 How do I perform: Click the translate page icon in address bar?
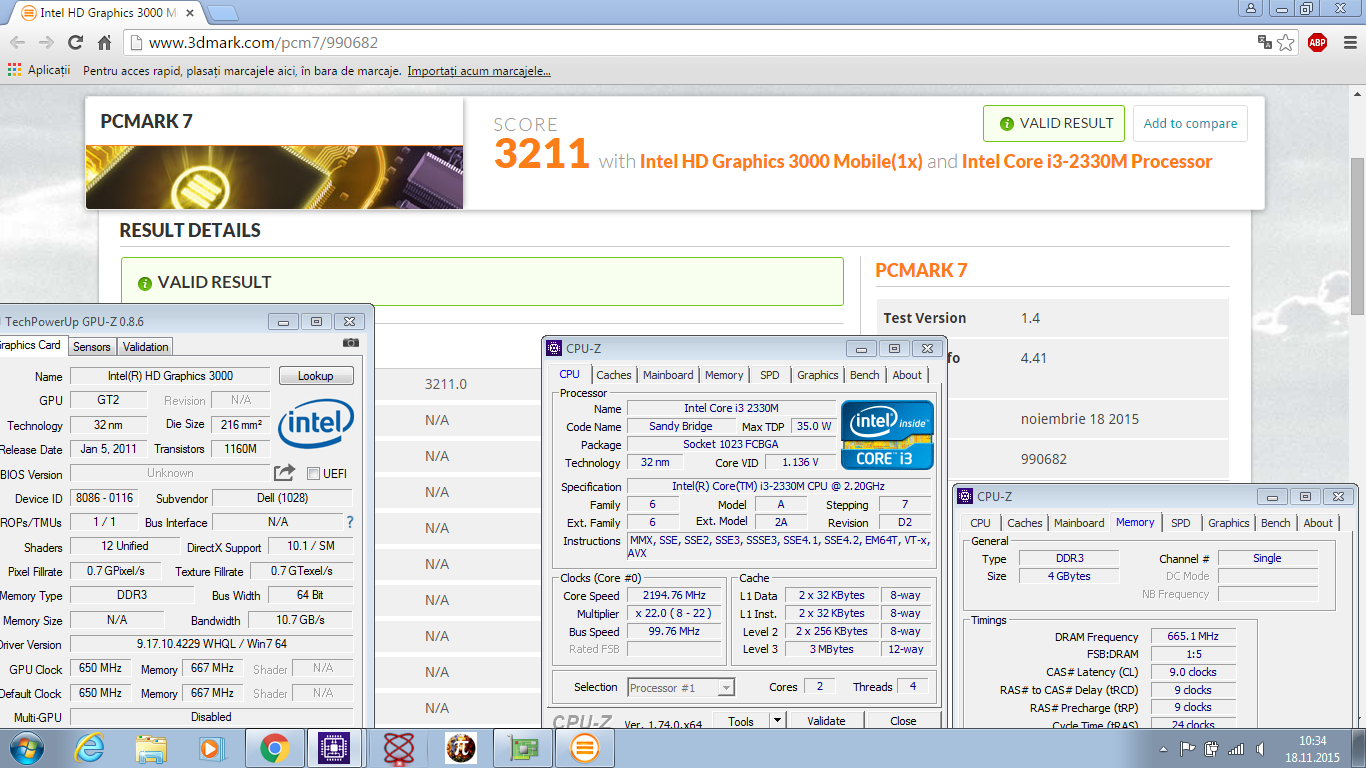(1265, 42)
